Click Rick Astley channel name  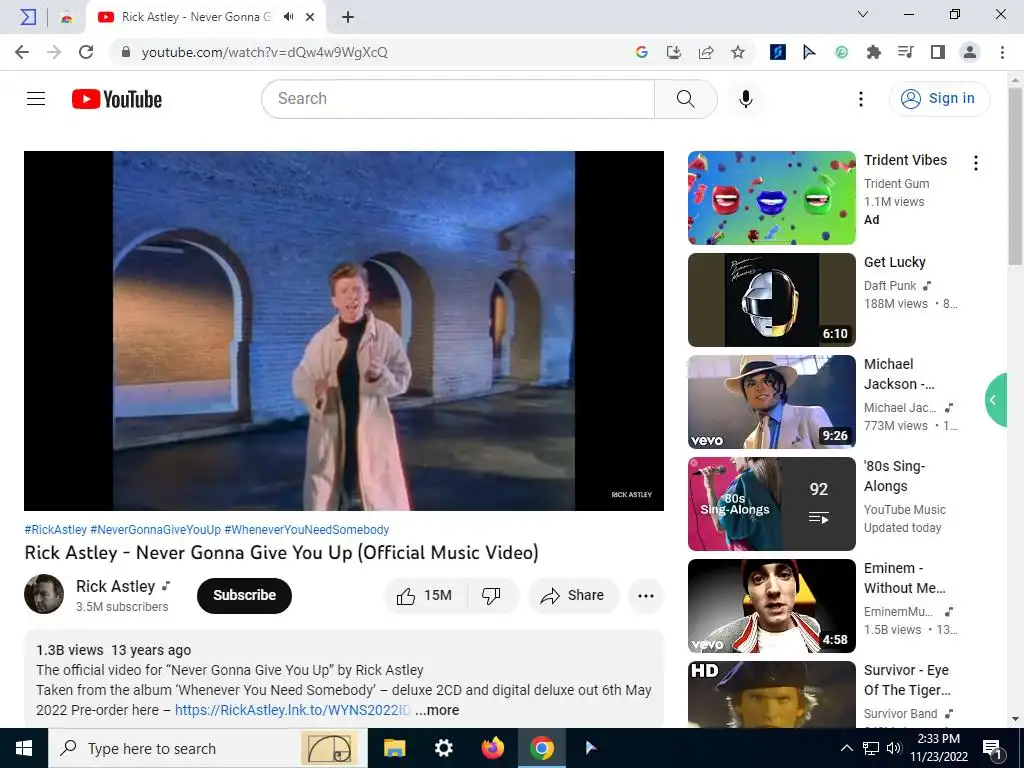point(116,586)
